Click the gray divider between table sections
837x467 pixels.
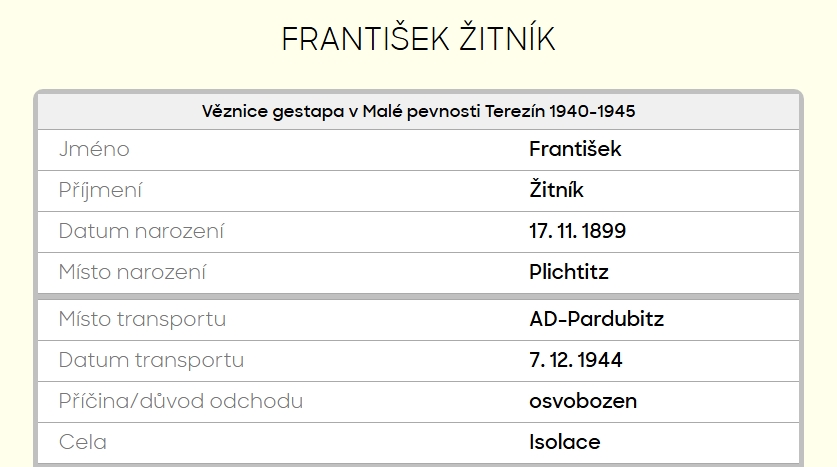[418, 296]
